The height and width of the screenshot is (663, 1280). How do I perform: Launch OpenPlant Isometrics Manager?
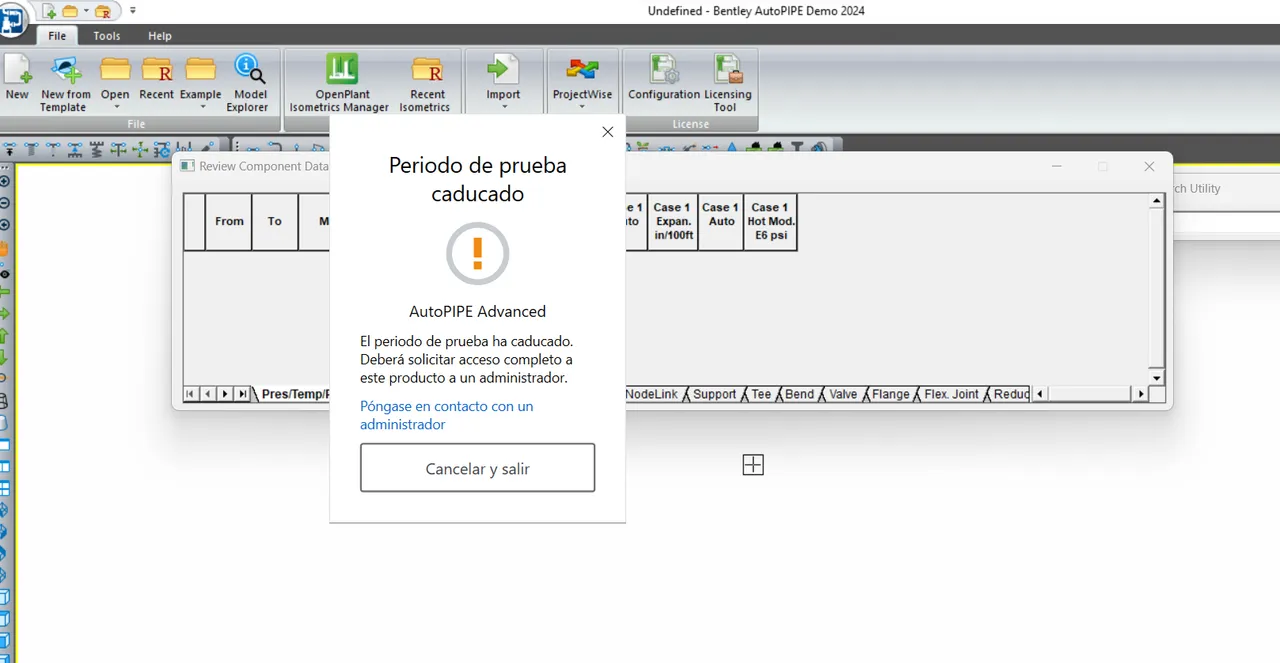pos(341,70)
